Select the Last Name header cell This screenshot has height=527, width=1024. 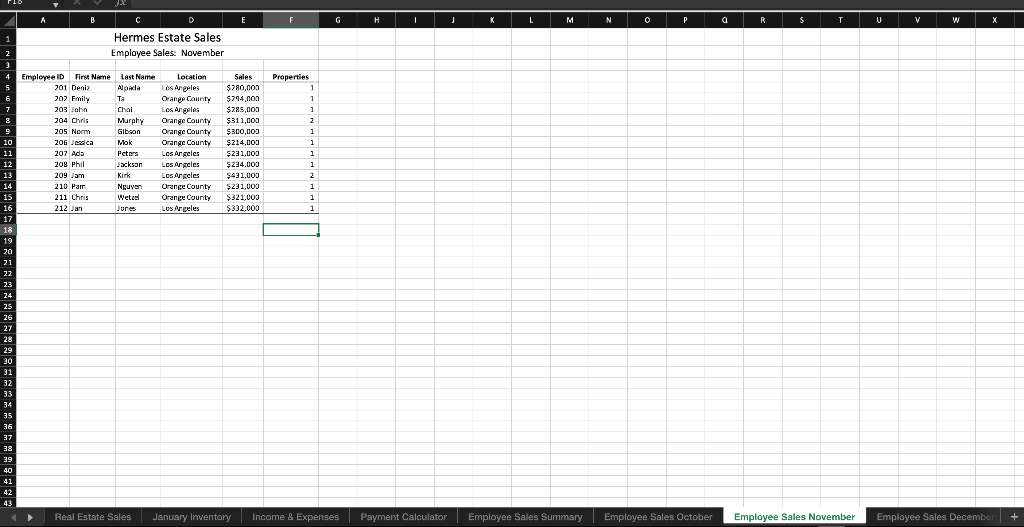click(x=138, y=76)
